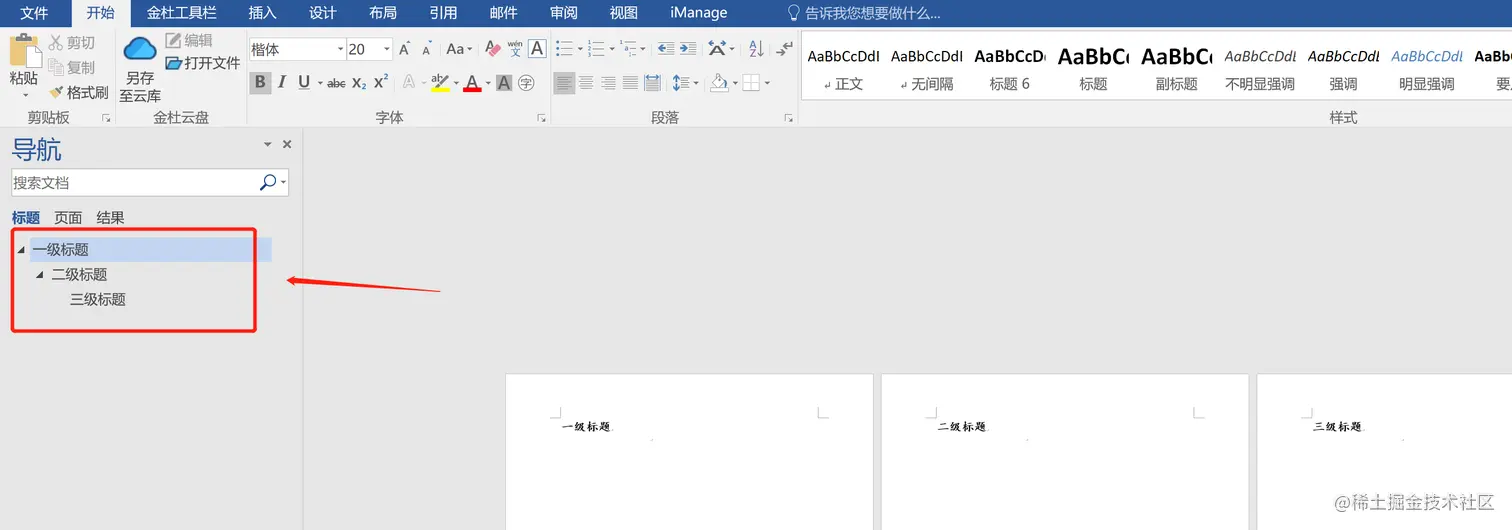The height and width of the screenshot is (530, 1512).
Task: Toggle superscript formatting
Action: pyautogui.click(x=381, y=83)
